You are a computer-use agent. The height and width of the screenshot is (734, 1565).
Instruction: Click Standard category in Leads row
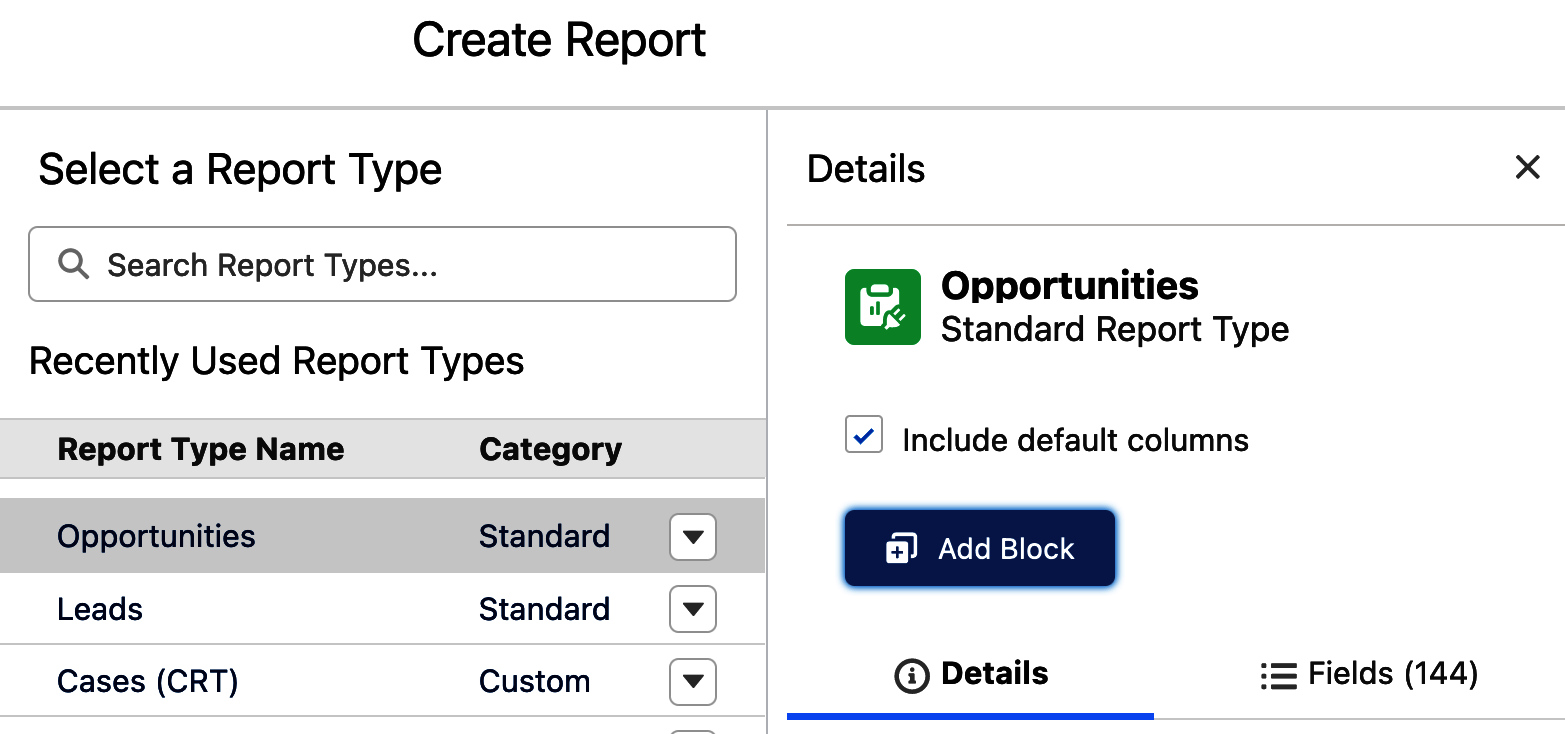point(544,609)
